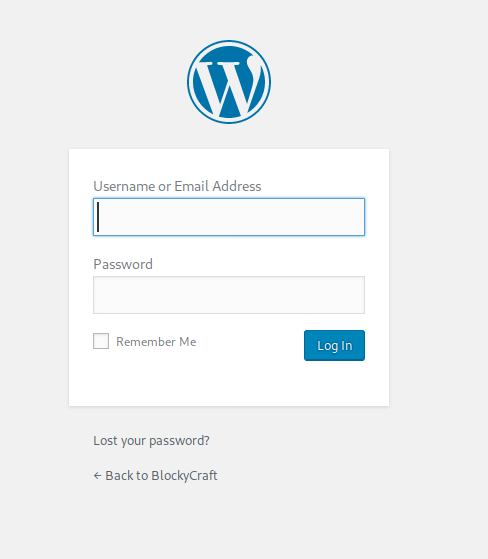488x559 pixels.
Task: Select the focused username text box
Action: click(x=229, y=217)
